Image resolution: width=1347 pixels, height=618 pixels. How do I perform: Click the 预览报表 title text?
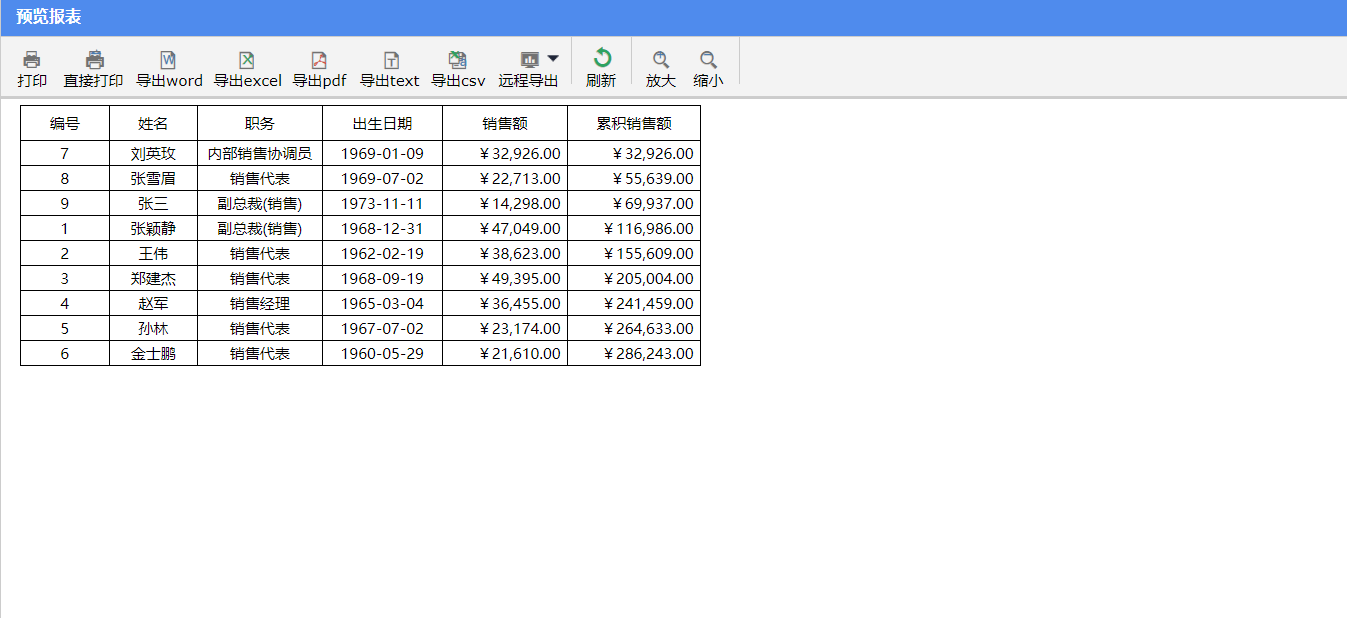click(49, 17)
